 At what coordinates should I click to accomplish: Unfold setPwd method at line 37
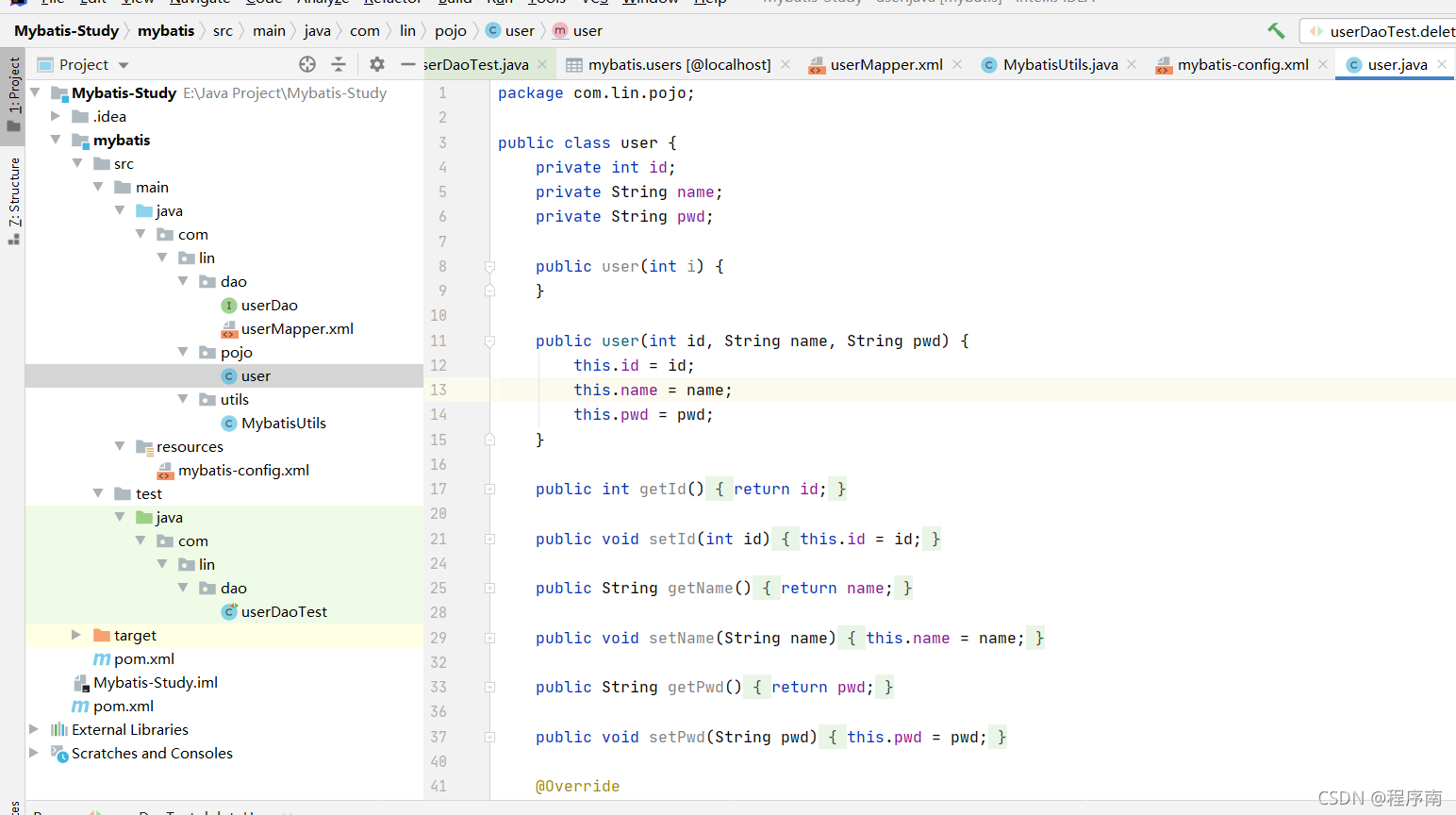coord(489,738)
